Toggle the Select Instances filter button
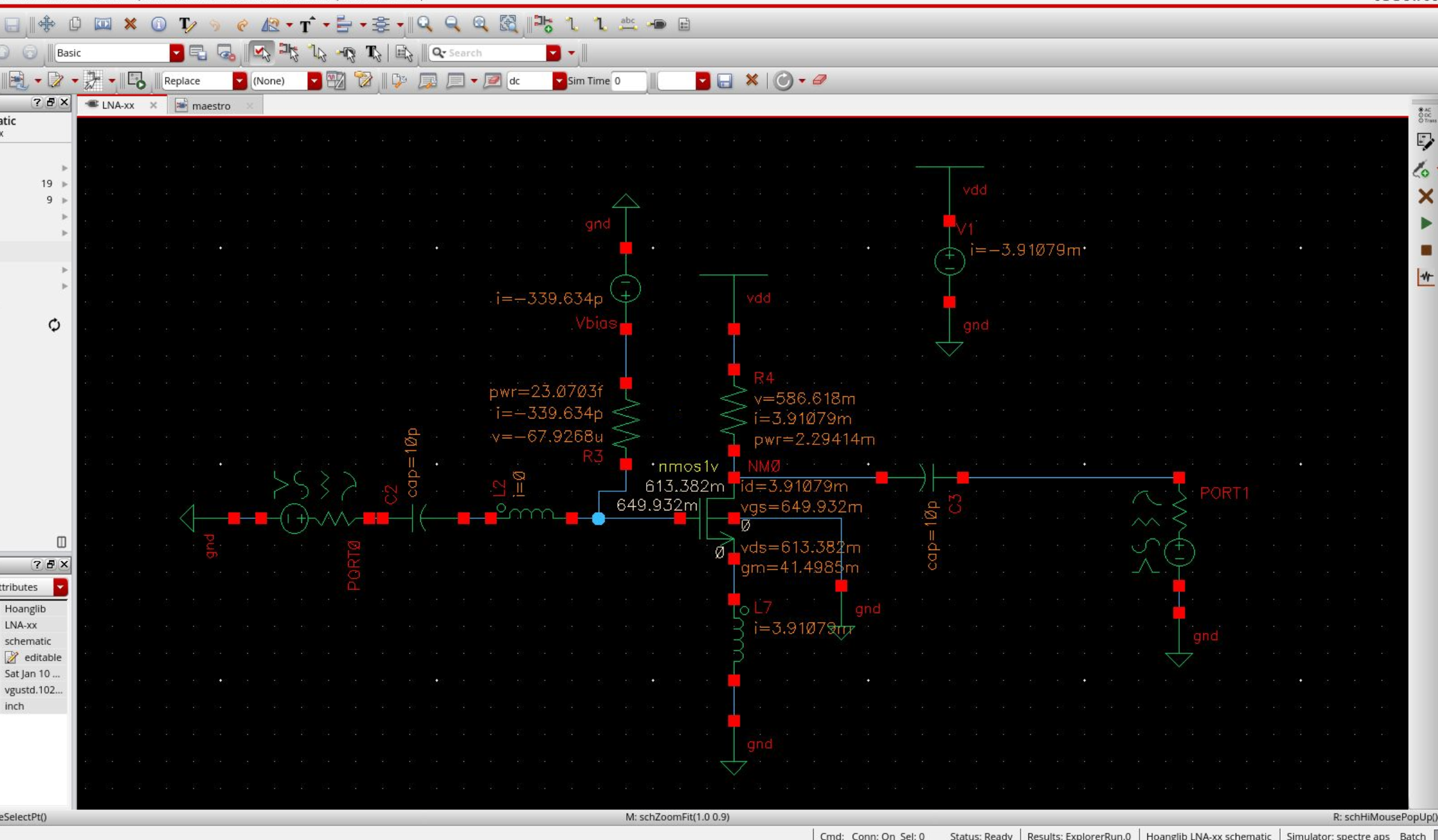The height and width of the screenshot is (840, 1438). [289, 53]
